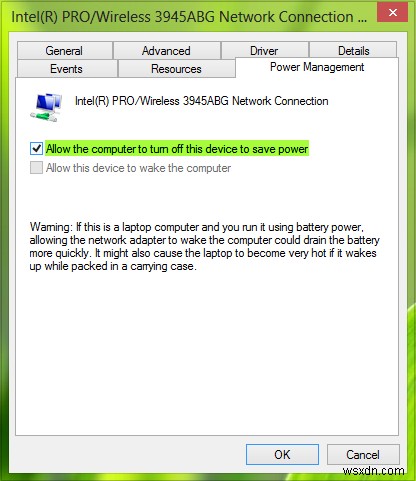The width and height of the screenshot is (416, 481).
Task: Click the highlighted 'save power' option label
Action: [177, 149]
